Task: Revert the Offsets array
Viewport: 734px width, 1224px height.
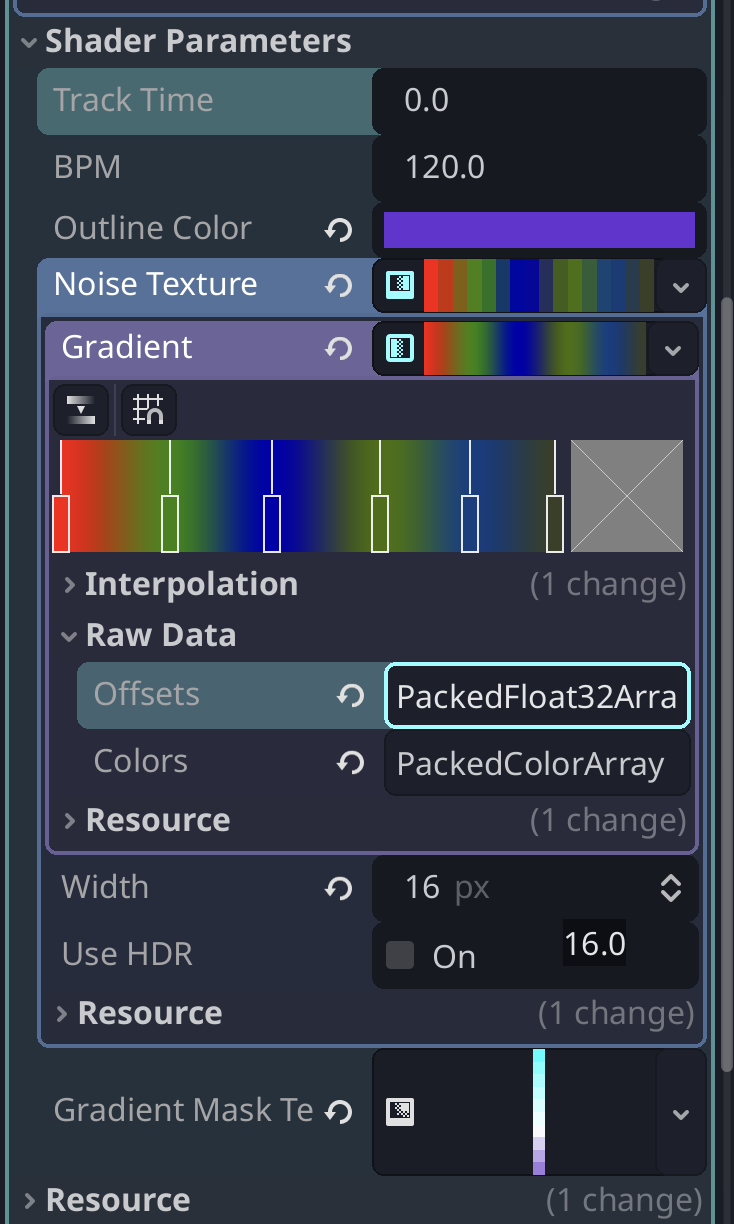Action: tap(350, 695)
